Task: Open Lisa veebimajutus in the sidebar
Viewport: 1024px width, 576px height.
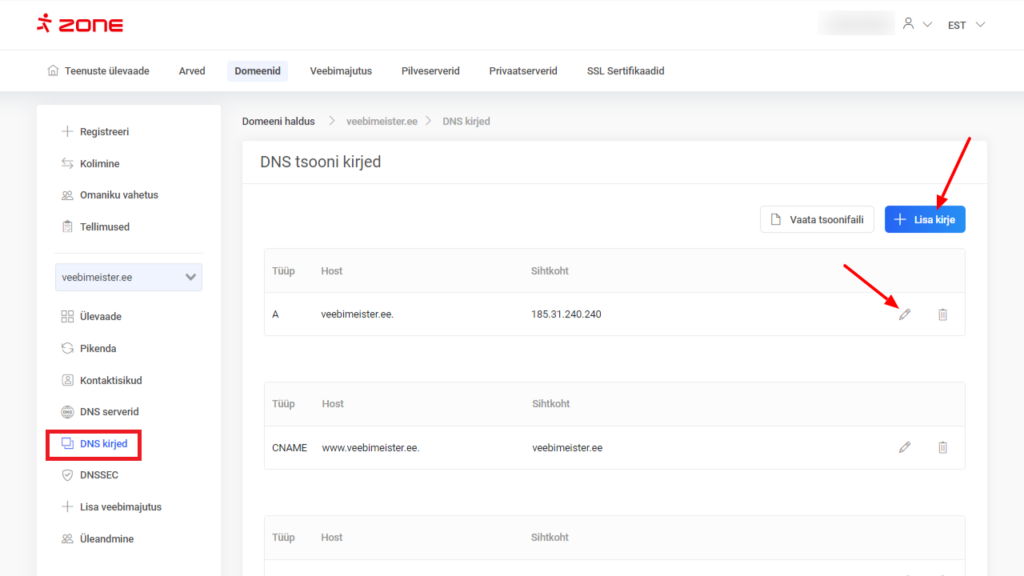Action: [x=121, y=507]
